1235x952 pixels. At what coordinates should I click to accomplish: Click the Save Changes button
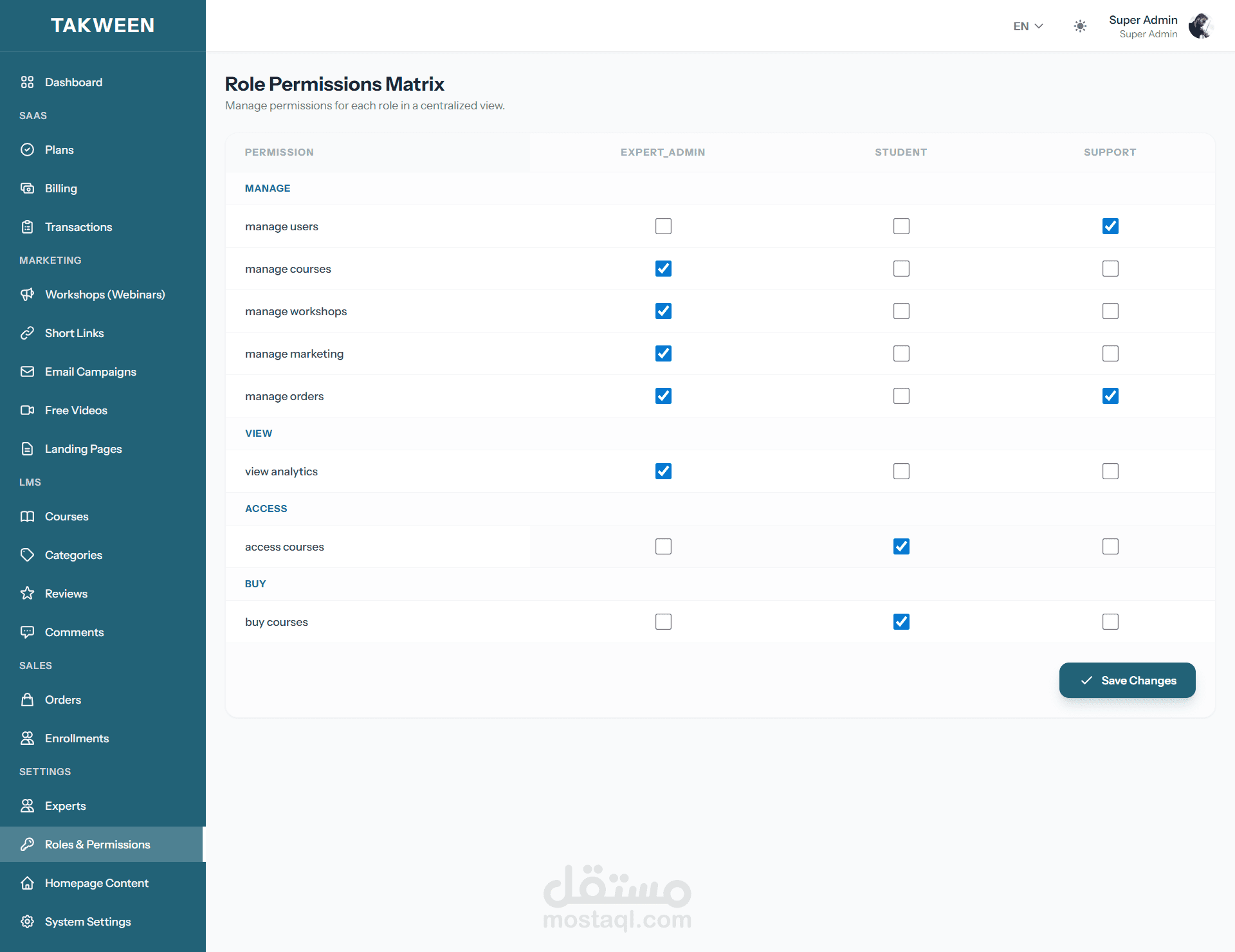(1127, 681)
